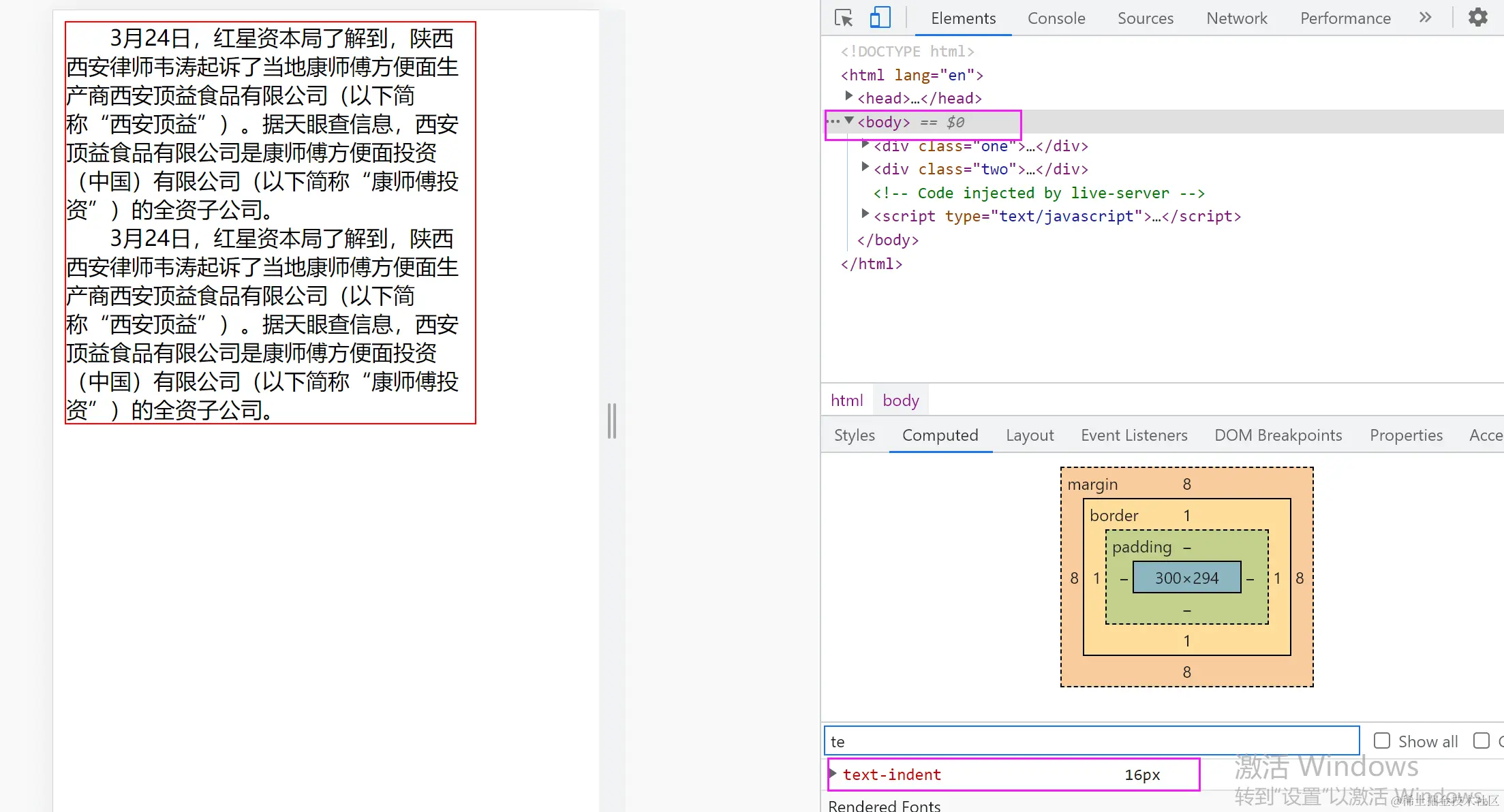
Task: Expand the head element node
Action: [848, 96]
